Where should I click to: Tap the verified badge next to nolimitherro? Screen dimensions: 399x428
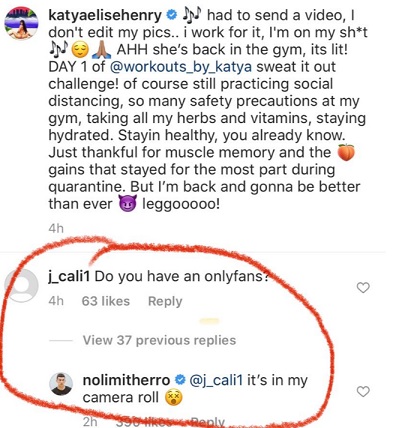[180, 380]
